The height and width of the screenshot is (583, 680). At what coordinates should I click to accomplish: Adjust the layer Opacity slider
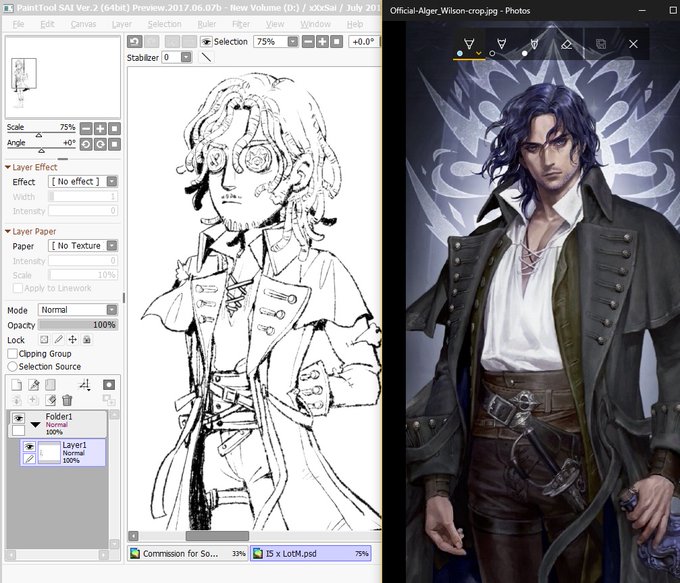pos(78,325)
